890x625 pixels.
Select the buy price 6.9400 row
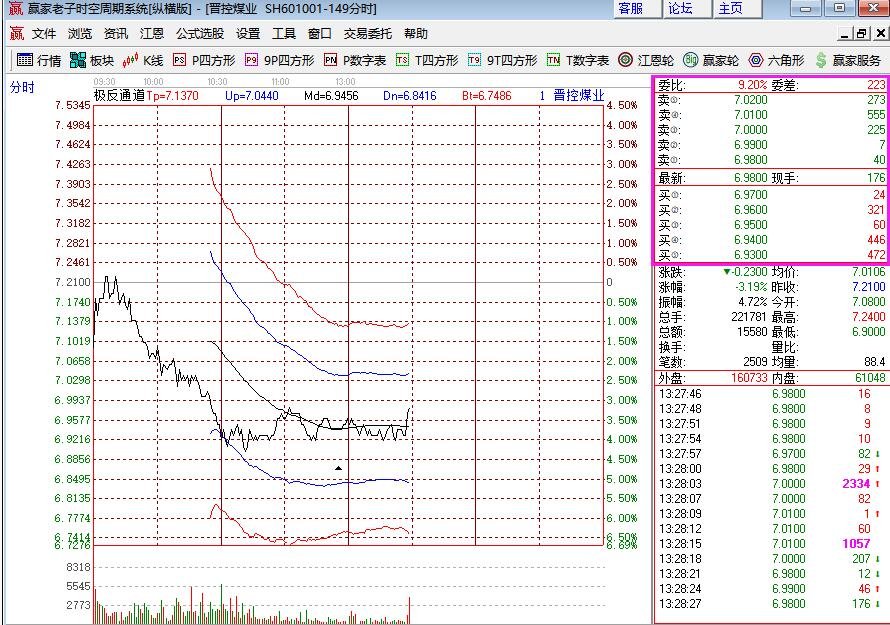pyautogui.click(x=771, y=240)
